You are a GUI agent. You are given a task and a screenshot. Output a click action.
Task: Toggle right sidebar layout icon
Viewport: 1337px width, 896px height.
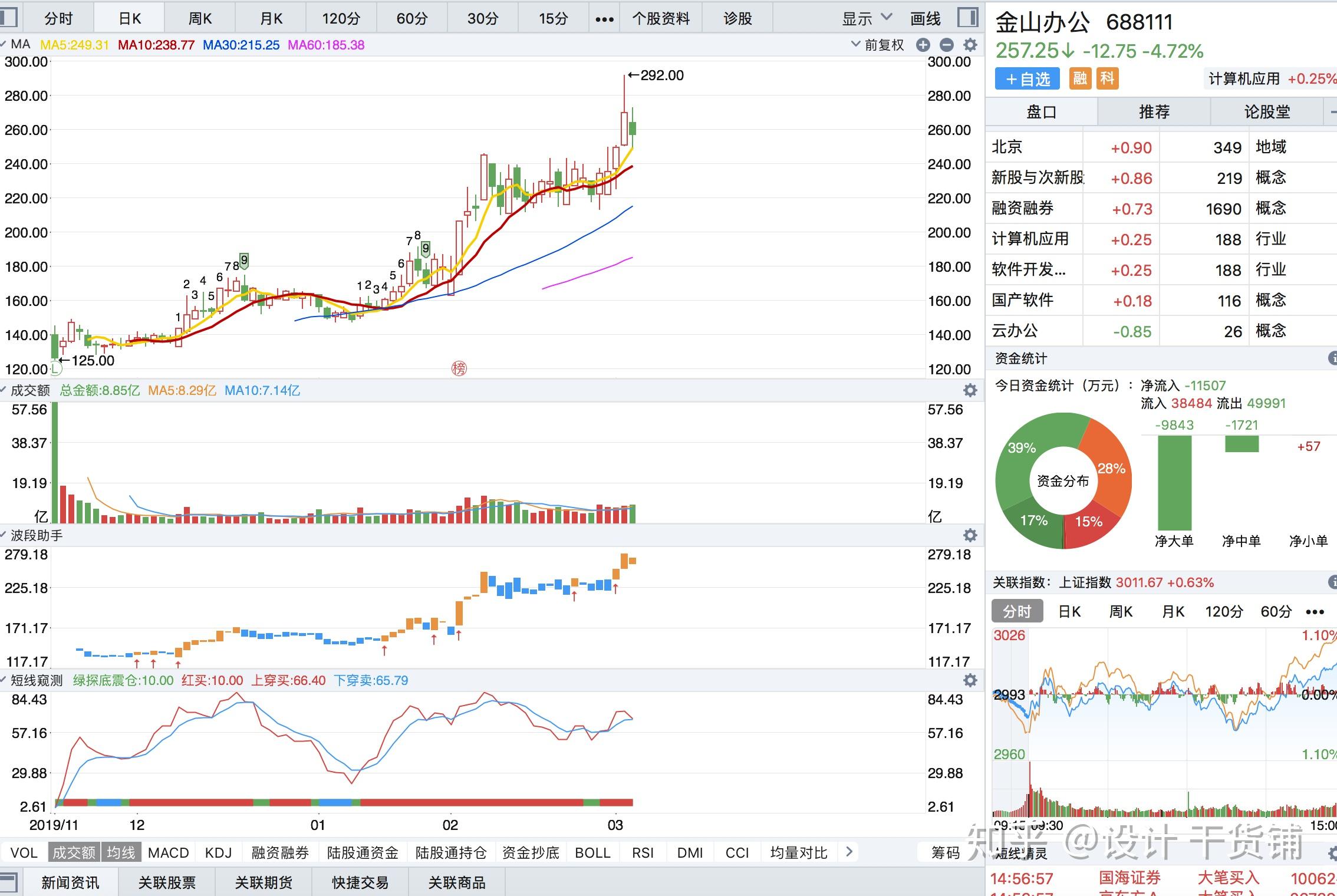(967, 18)
